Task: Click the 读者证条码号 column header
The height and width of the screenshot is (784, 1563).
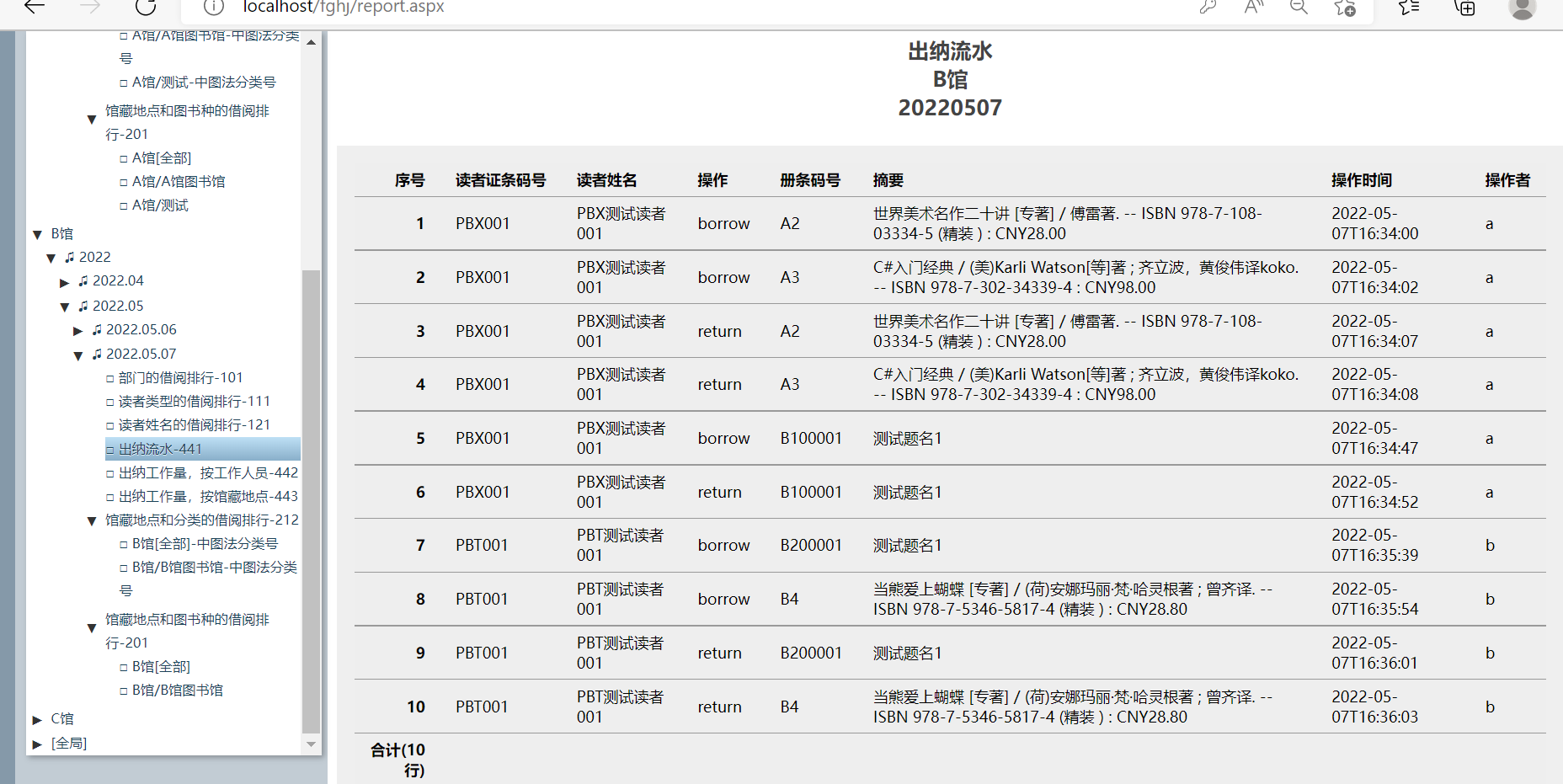Action: pos(500,180)
